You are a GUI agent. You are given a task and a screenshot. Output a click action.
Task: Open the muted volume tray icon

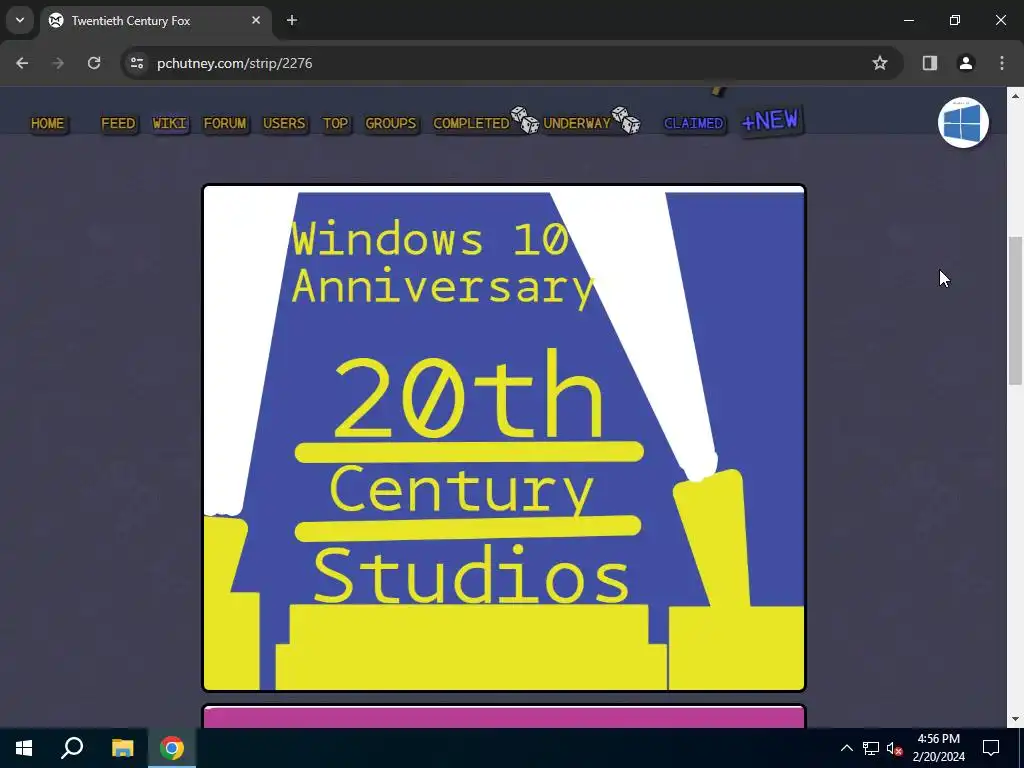[894, 748]
